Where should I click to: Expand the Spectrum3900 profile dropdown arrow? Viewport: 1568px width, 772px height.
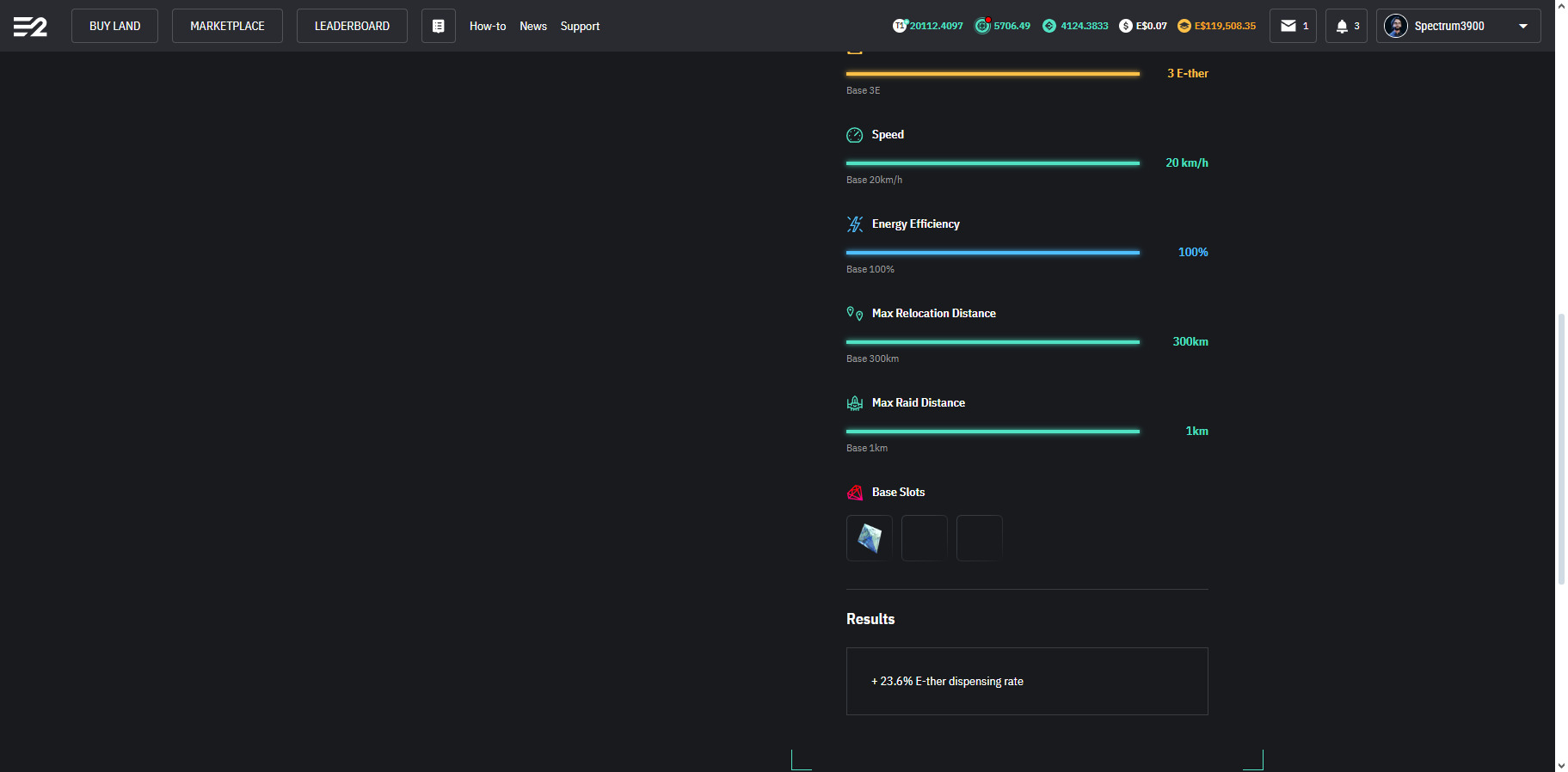tap(1523, 26)
